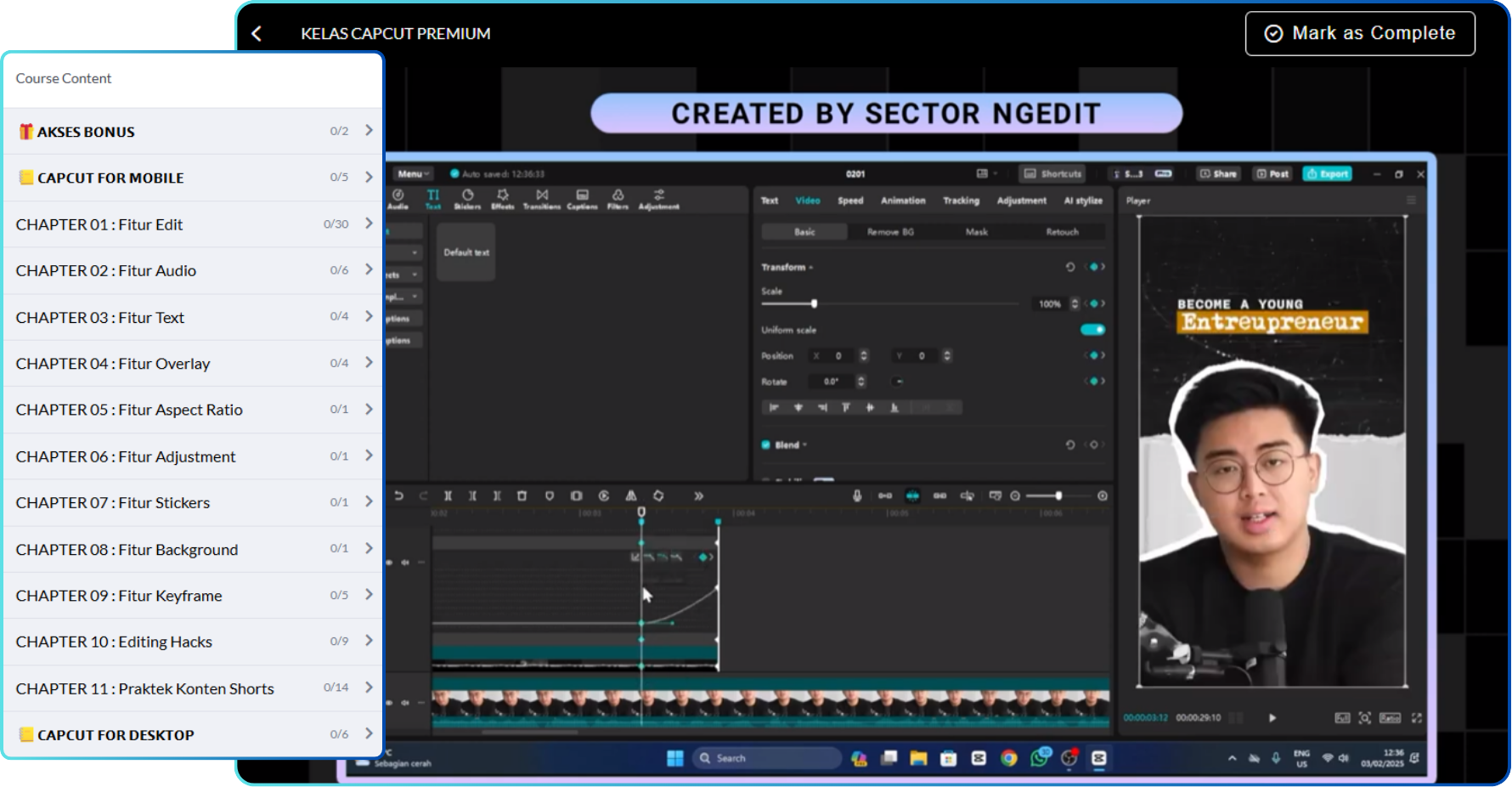This screenshot has height=787, width=1512.
Task: Switch to the AI stylize tab
Action: [x=1083, y=201]
